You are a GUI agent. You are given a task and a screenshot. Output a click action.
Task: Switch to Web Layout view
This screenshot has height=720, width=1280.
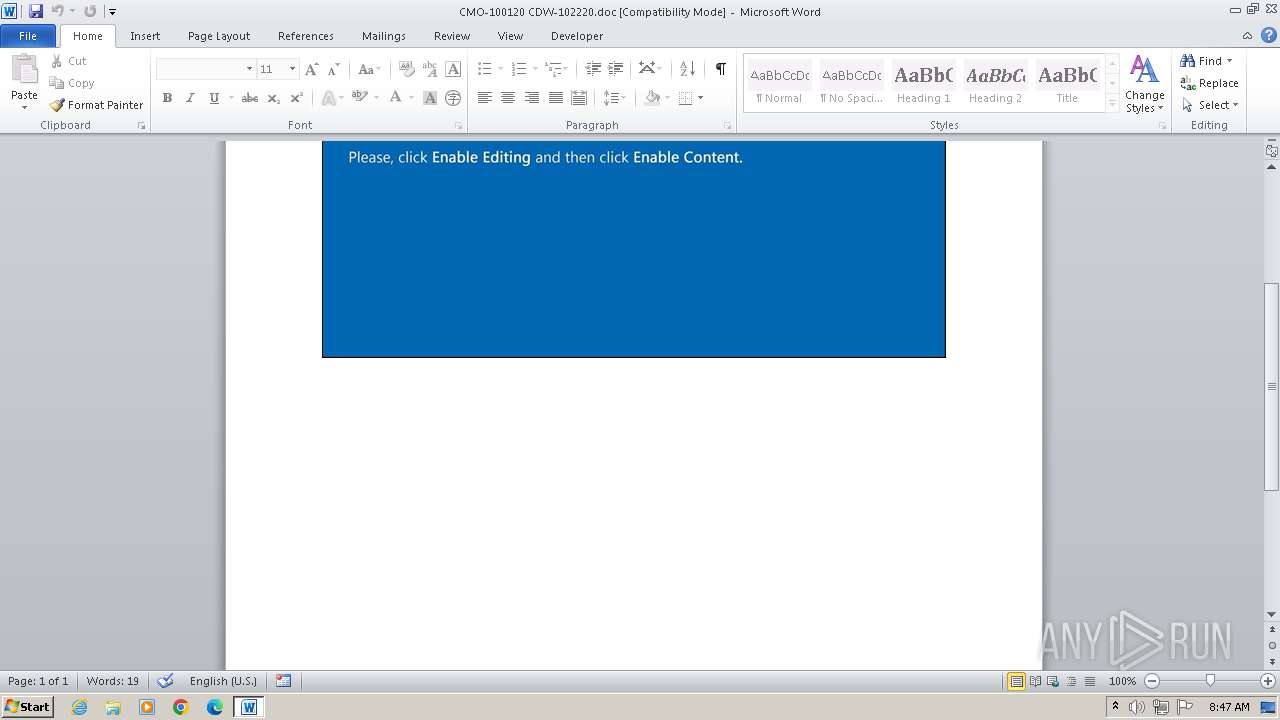(1053, 681)
